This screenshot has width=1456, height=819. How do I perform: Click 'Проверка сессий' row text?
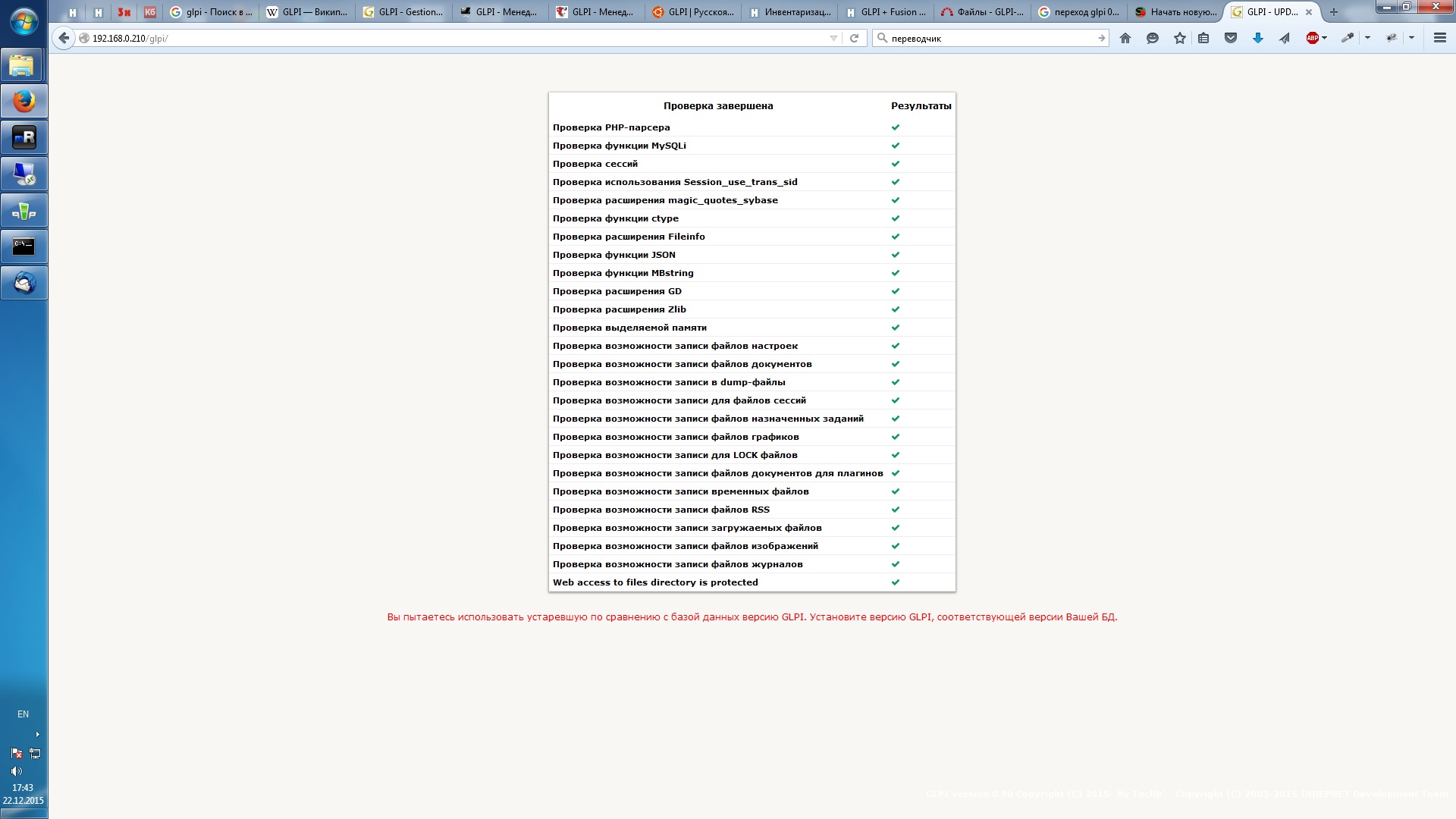(x=595, y=164)
